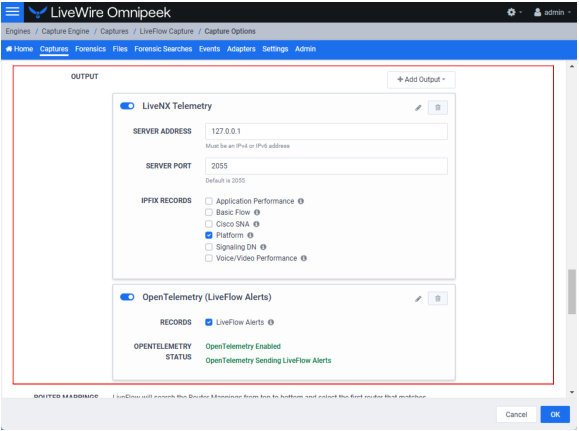Show info for Cisco SNA record
The width and height of the screenshot is (579, 431).
[256, 224]
